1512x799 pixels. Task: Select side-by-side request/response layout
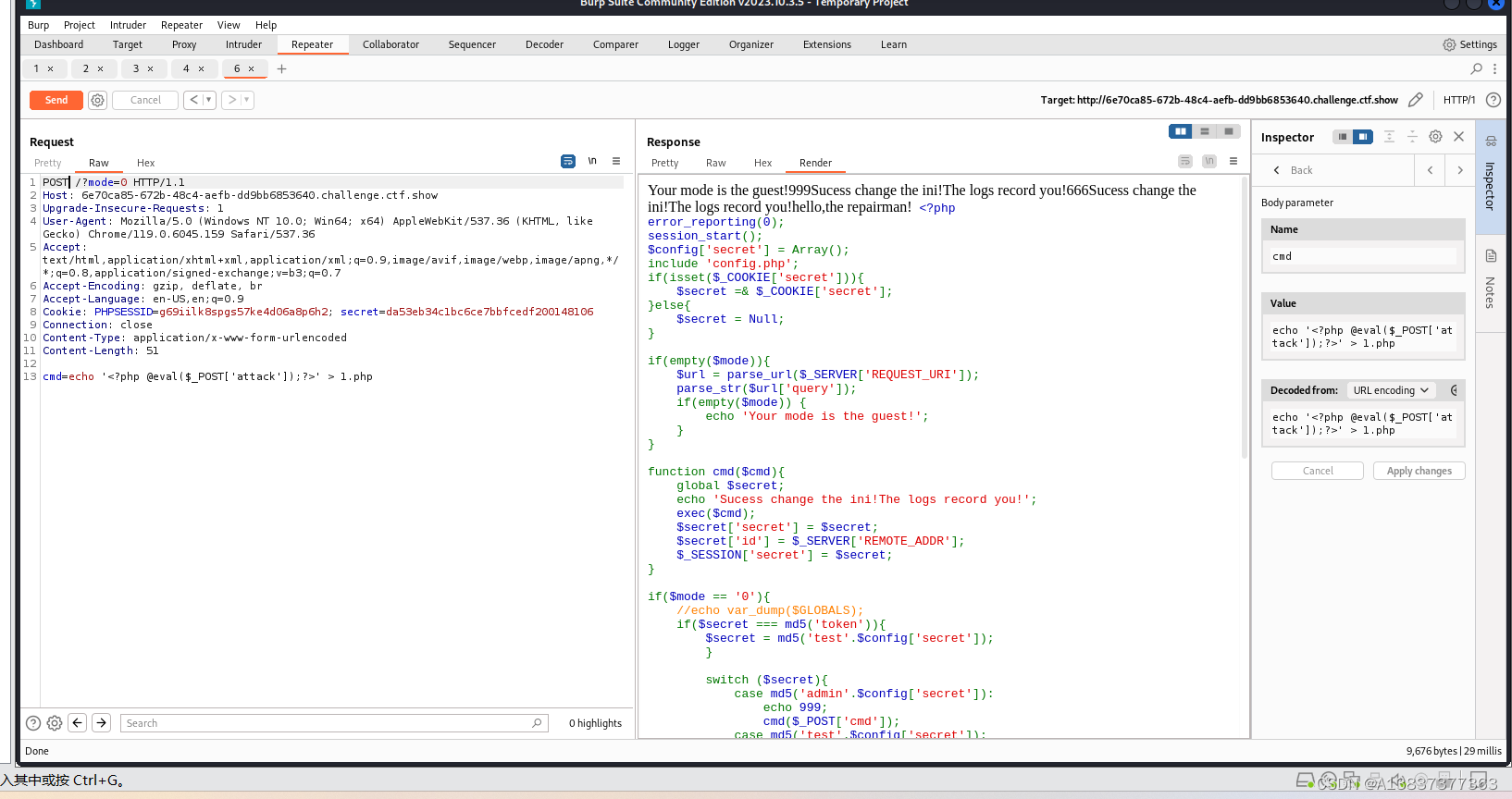(1181, 131)
